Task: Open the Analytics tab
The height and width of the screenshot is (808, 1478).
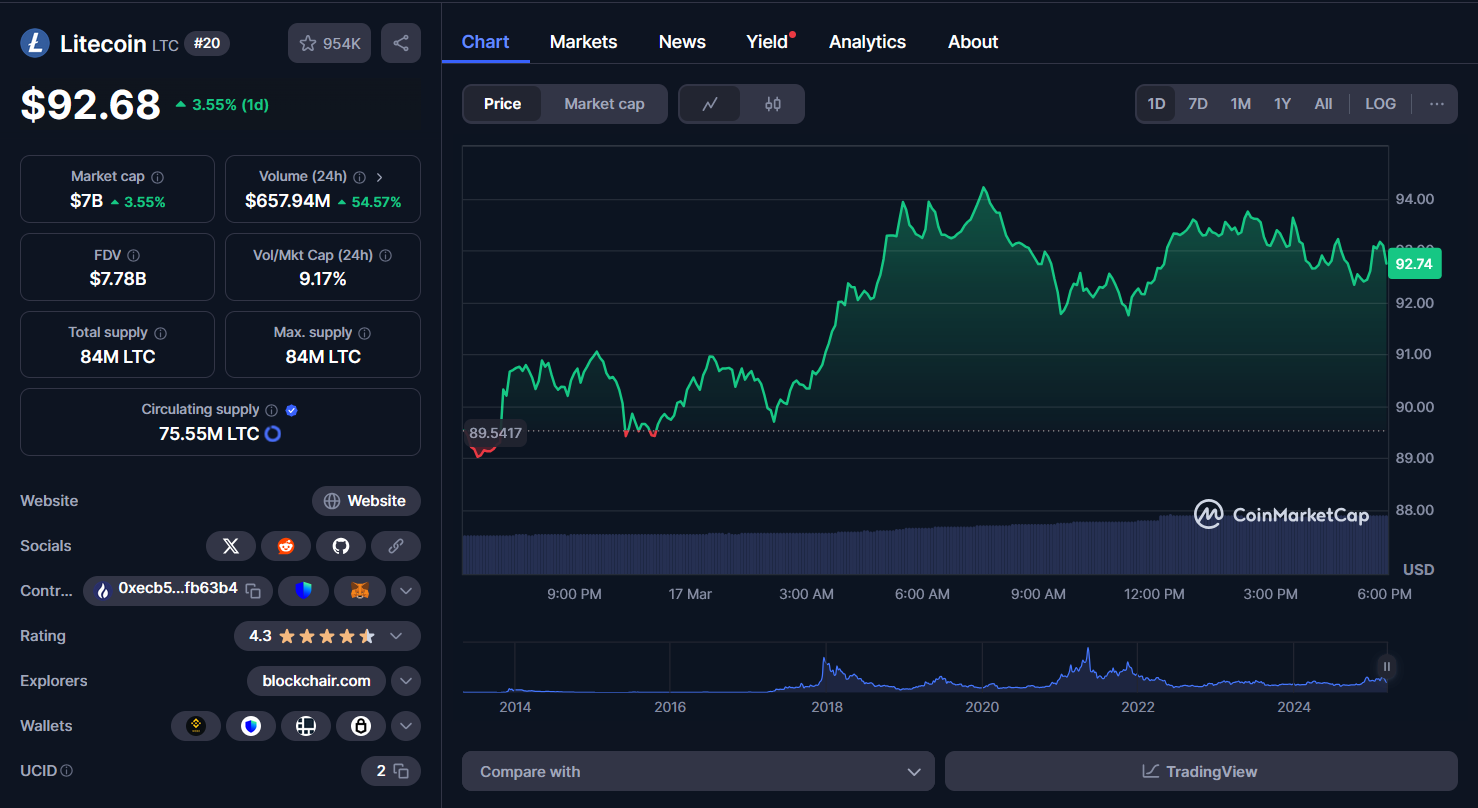Action: tap(866, 41)
